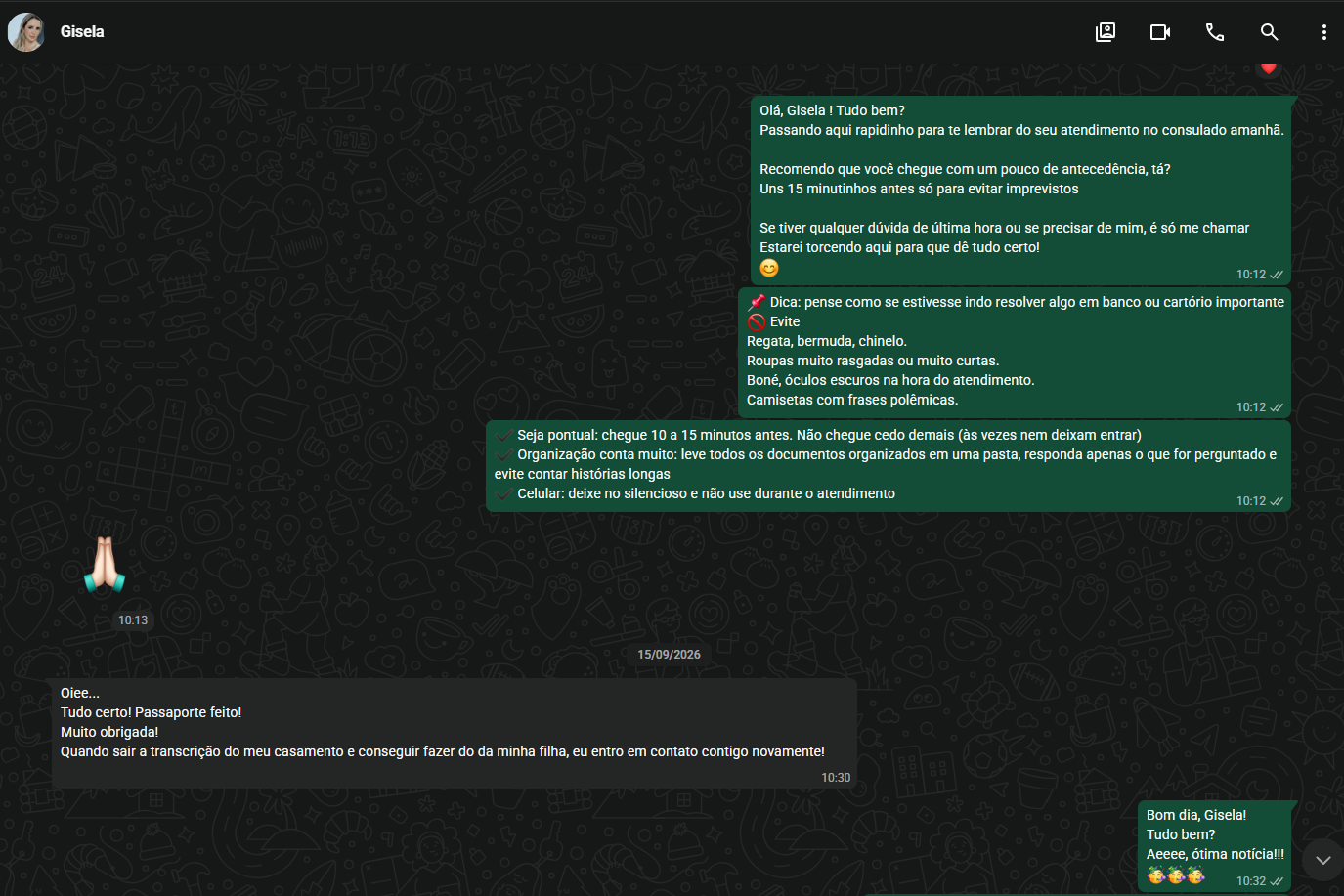The height and width of the screenshot is (896, 1344).
Task: Open the three-dot chat menu
Action: pos(1324,32)
